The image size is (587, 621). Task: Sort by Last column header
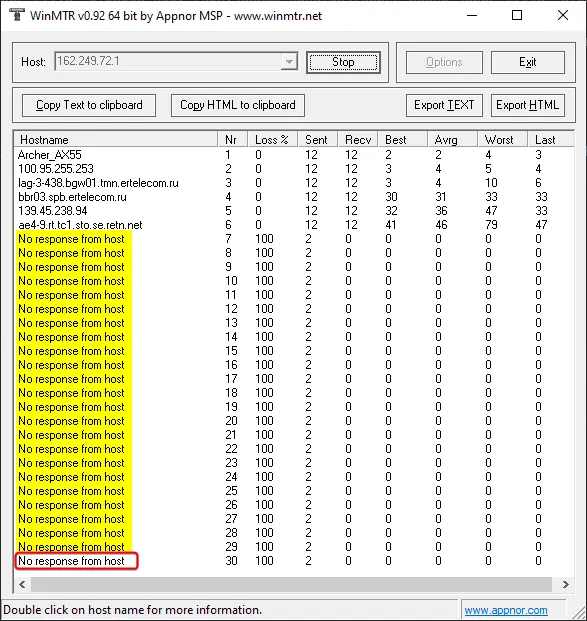(551, 140)
